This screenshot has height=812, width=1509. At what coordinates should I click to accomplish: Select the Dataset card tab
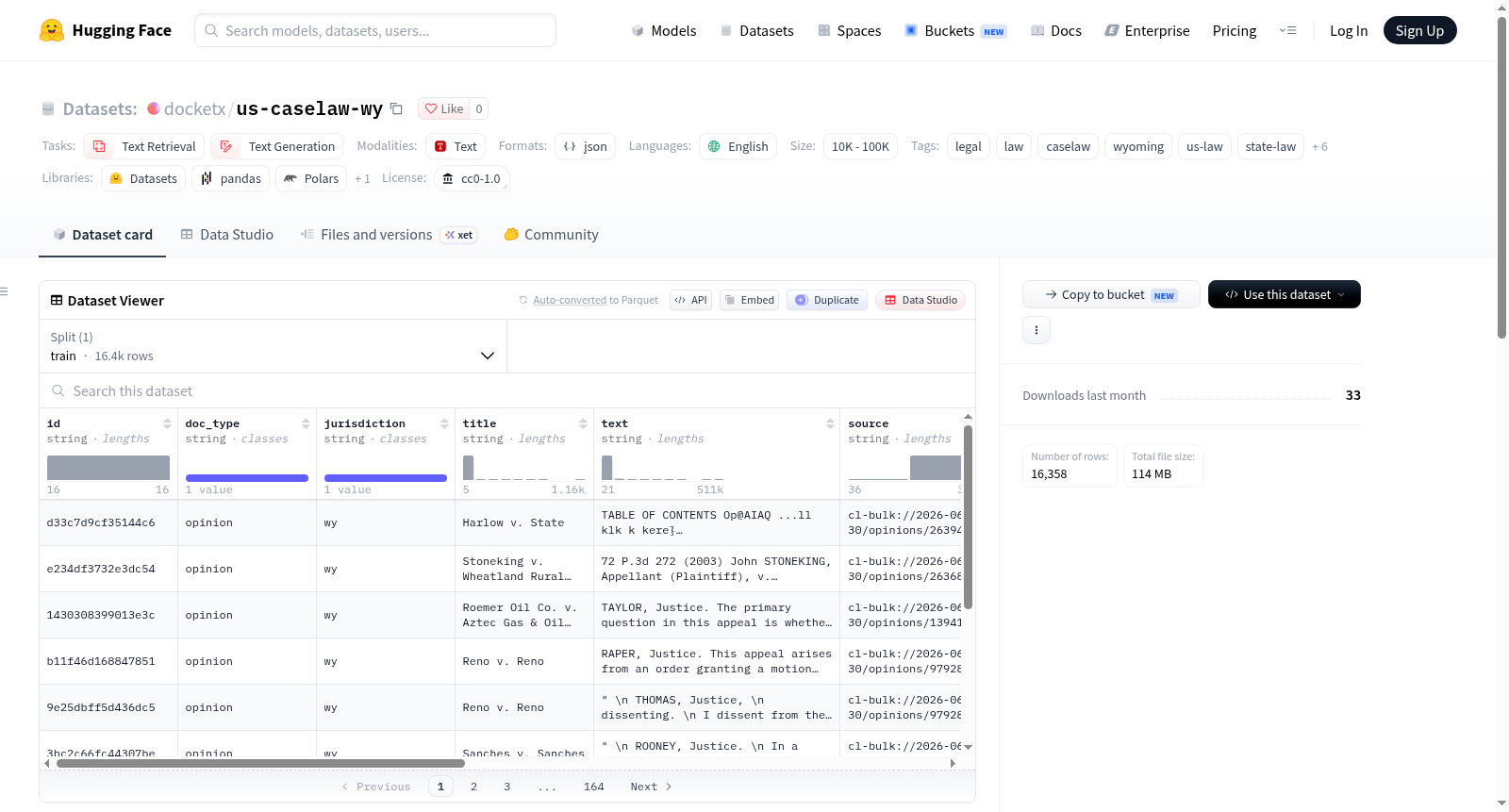coord(103,235)
